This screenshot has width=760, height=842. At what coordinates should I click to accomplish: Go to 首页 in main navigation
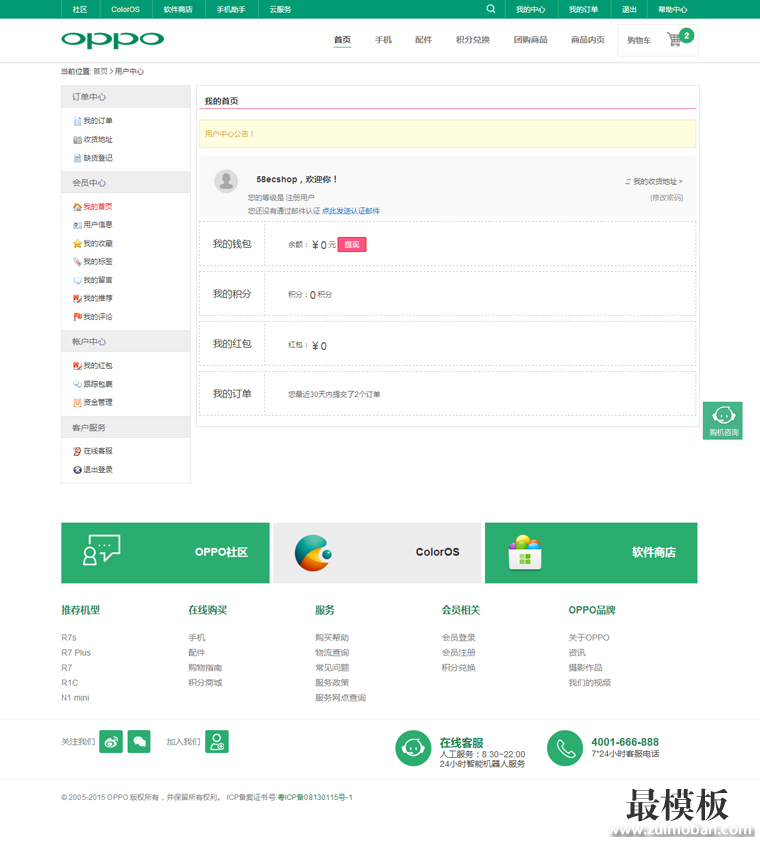(342, 40)
